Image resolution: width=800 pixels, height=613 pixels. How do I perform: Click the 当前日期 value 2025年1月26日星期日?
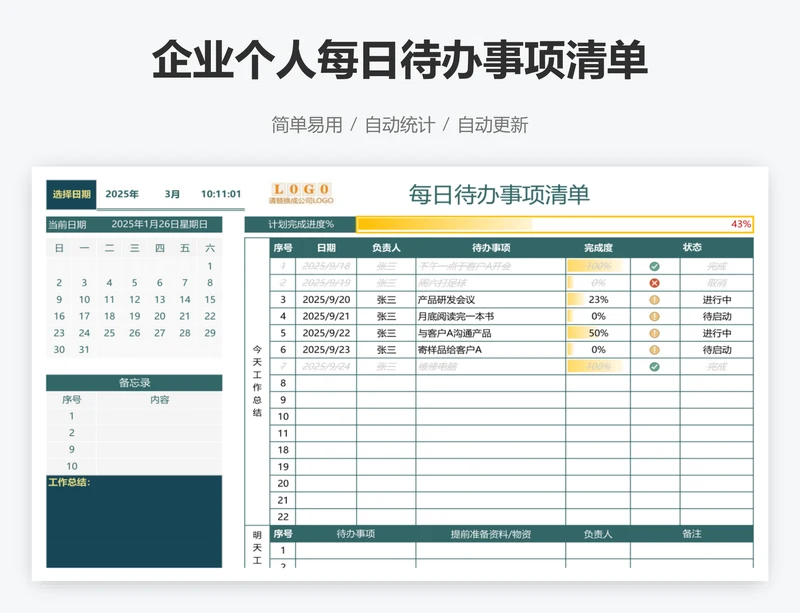[159, 224]
